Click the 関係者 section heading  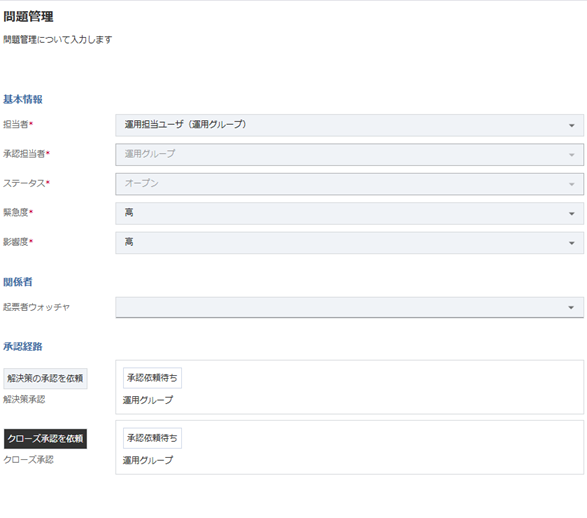pyautogui.click(x=18, y=282)
